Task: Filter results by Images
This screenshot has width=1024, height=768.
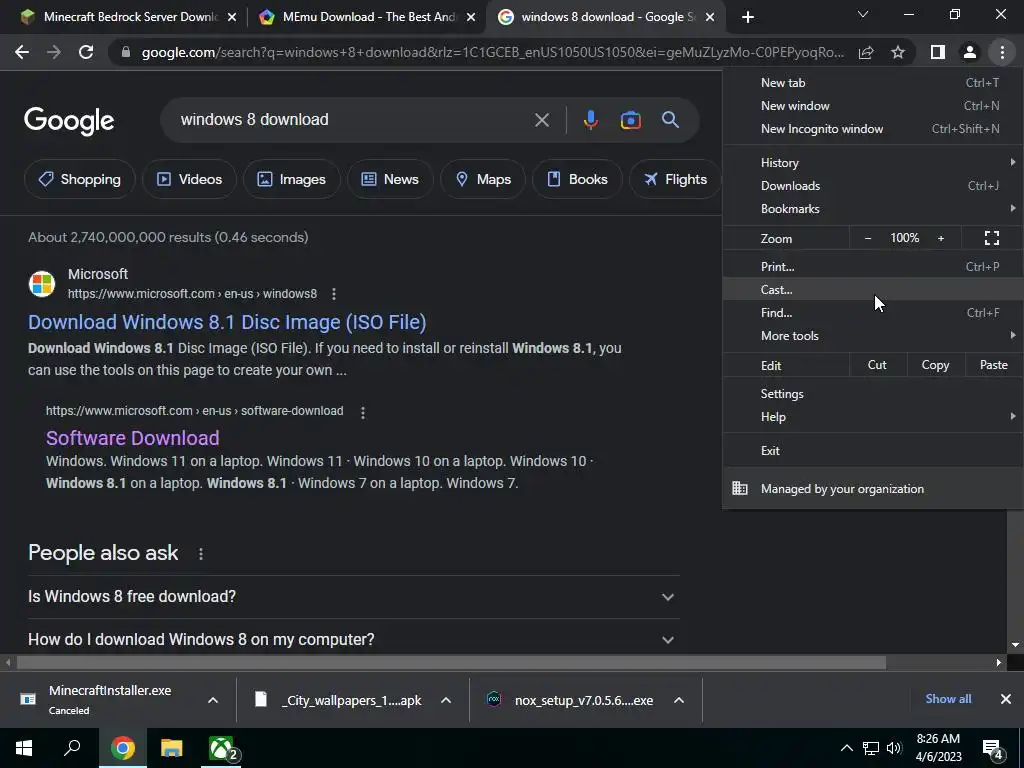Action: click(292, 179)
